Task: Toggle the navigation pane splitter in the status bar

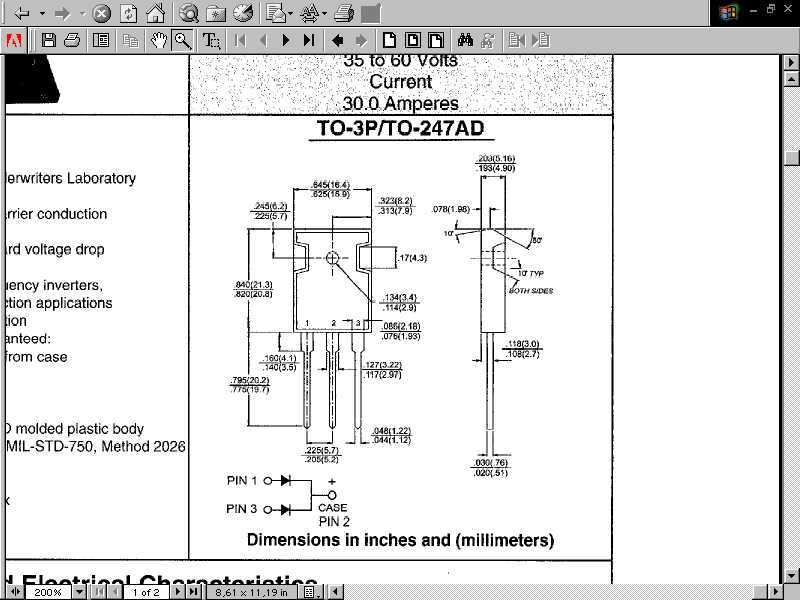Action: 15,592
